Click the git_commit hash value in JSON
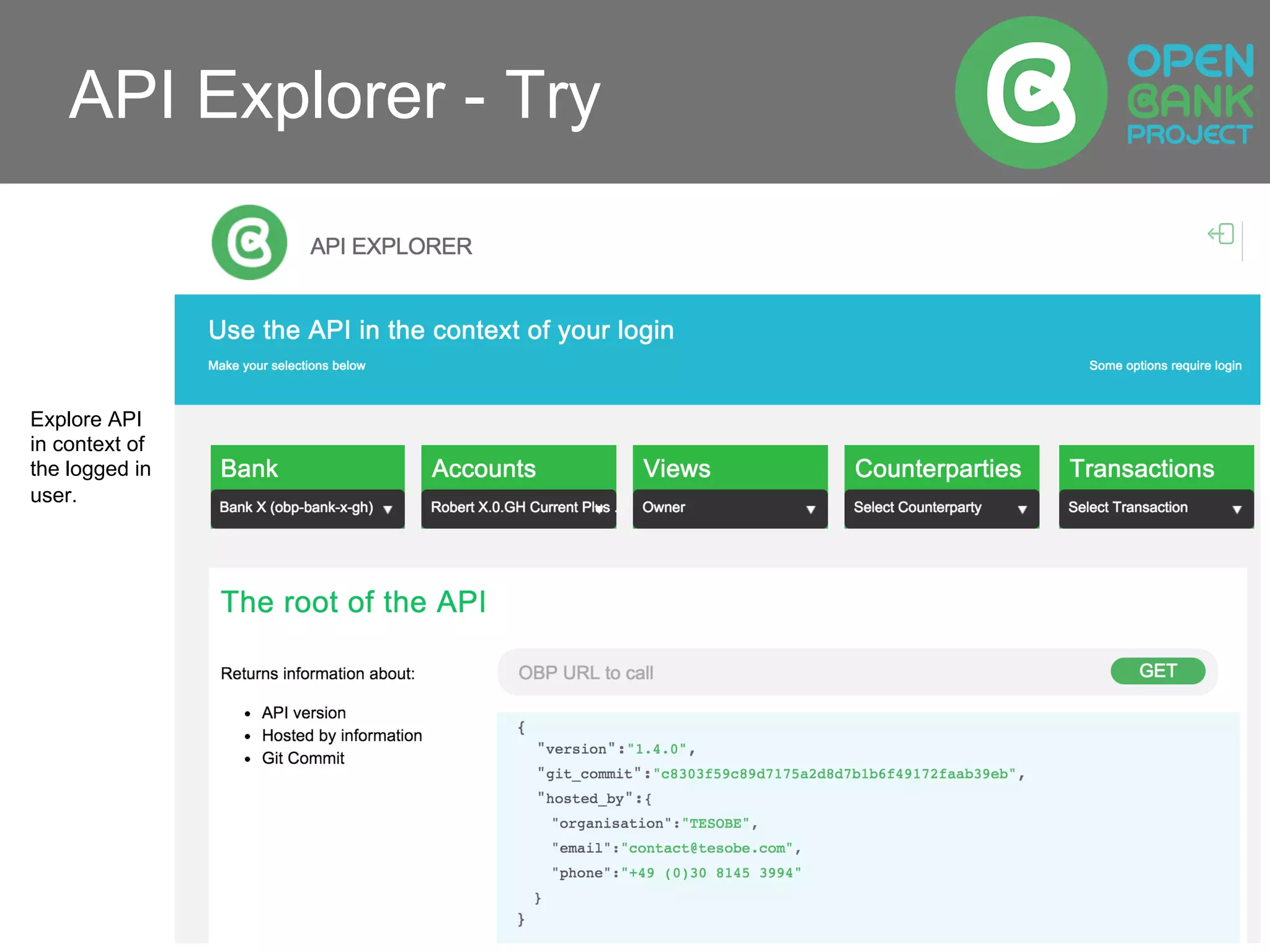 834,774
